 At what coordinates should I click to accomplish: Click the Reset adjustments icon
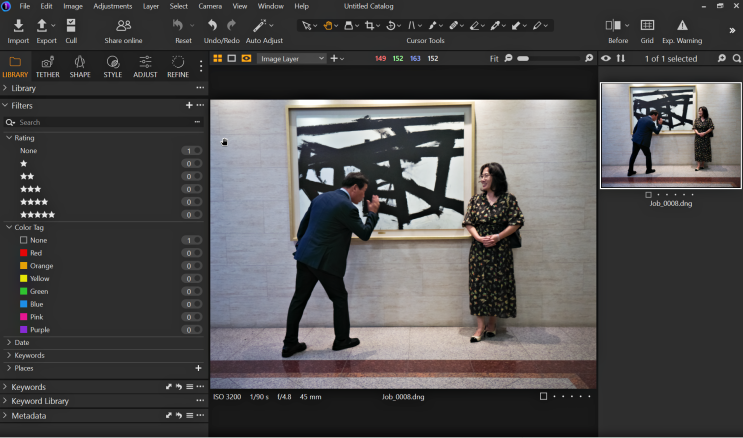click(180, 26)
